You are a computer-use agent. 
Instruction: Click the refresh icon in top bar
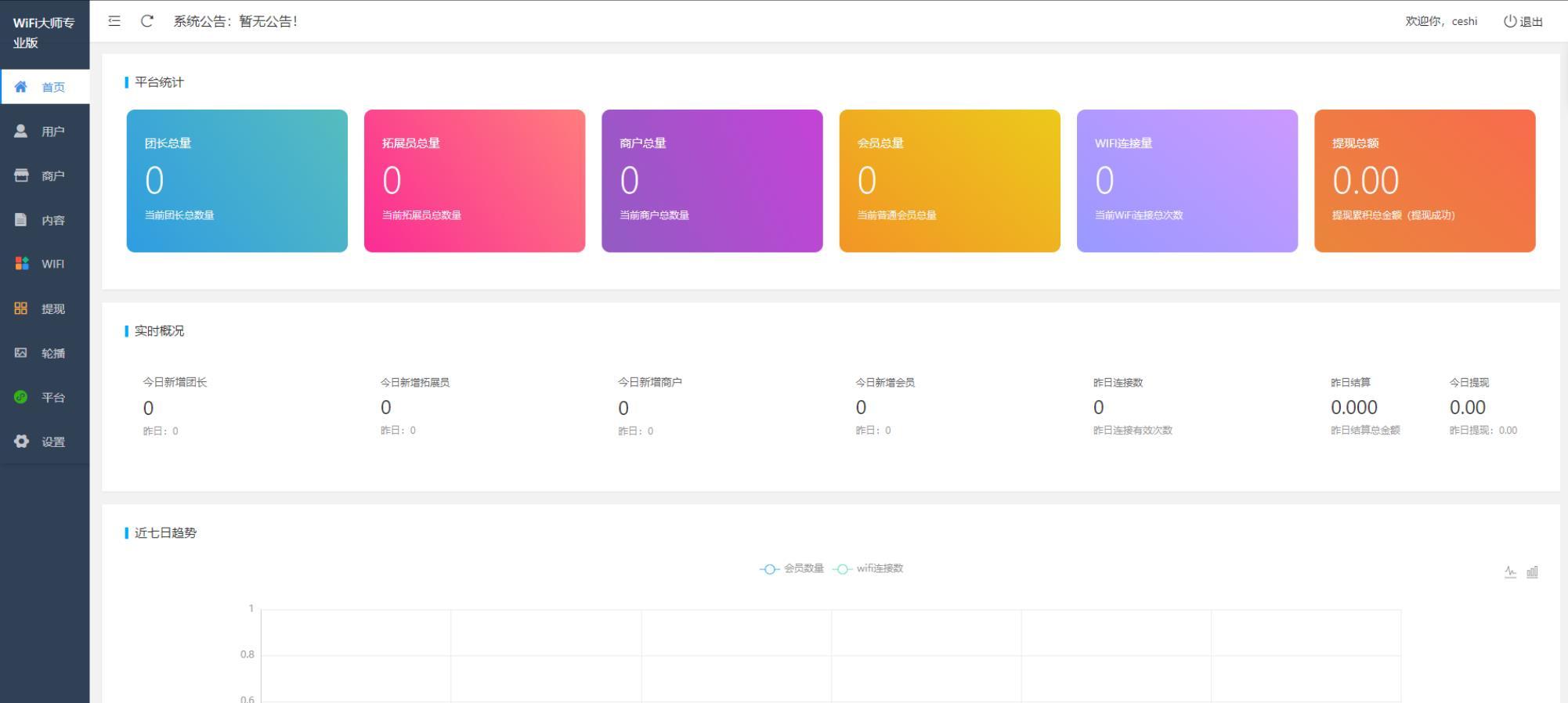146,21
